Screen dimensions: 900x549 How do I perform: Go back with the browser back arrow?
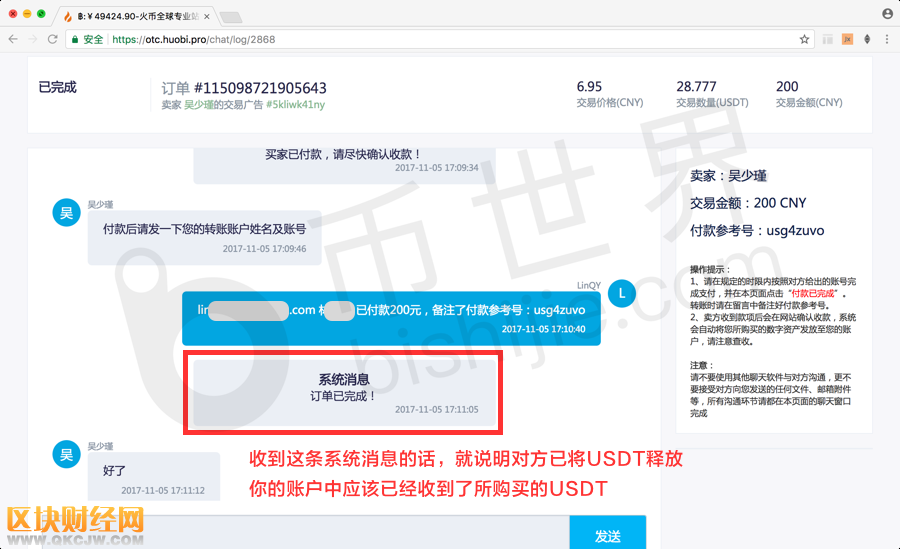coord(13,39)
